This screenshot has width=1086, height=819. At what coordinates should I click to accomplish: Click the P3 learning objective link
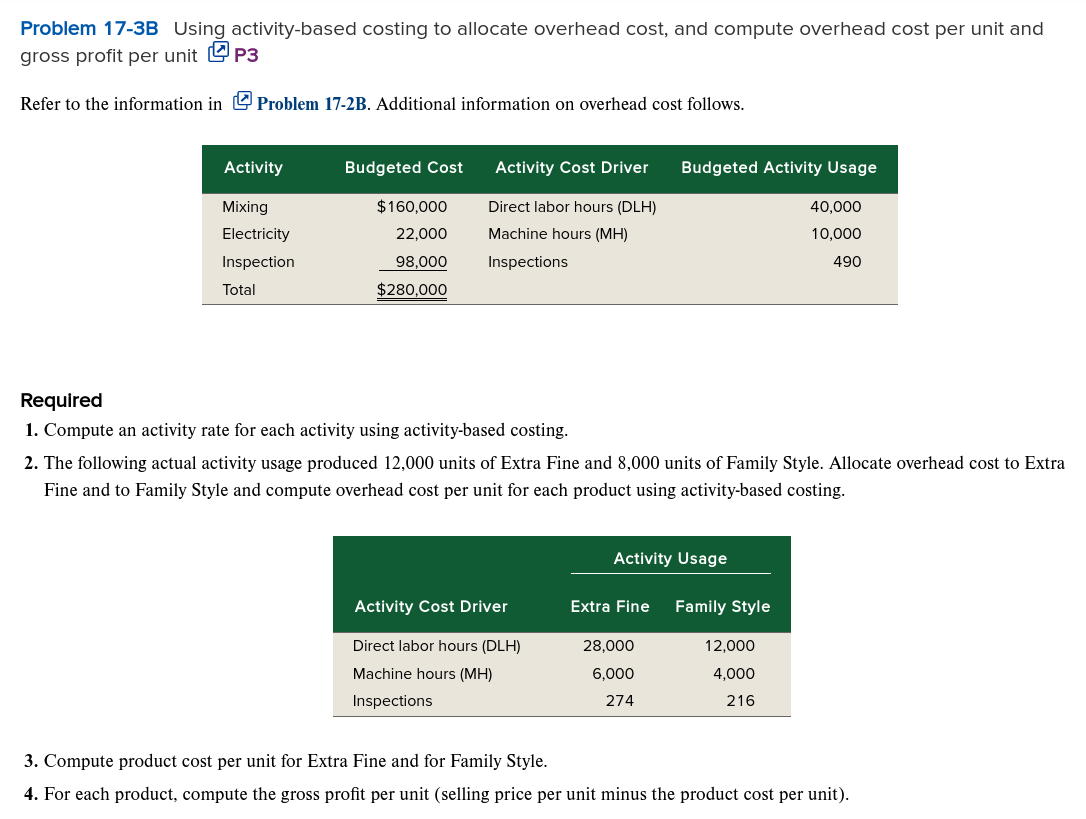coord(247,55)
